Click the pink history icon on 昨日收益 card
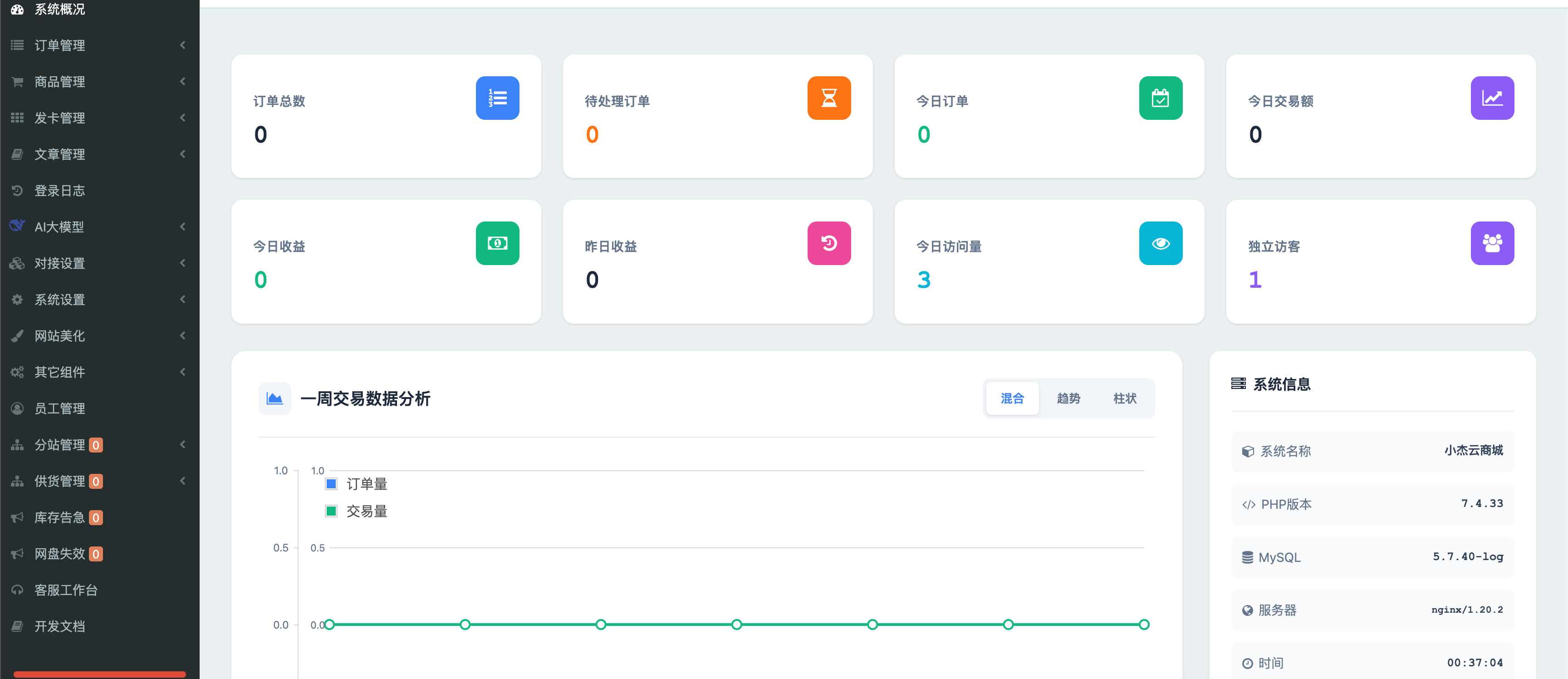The height and width of the screenshot is (679, 1568). click(829, 244)
